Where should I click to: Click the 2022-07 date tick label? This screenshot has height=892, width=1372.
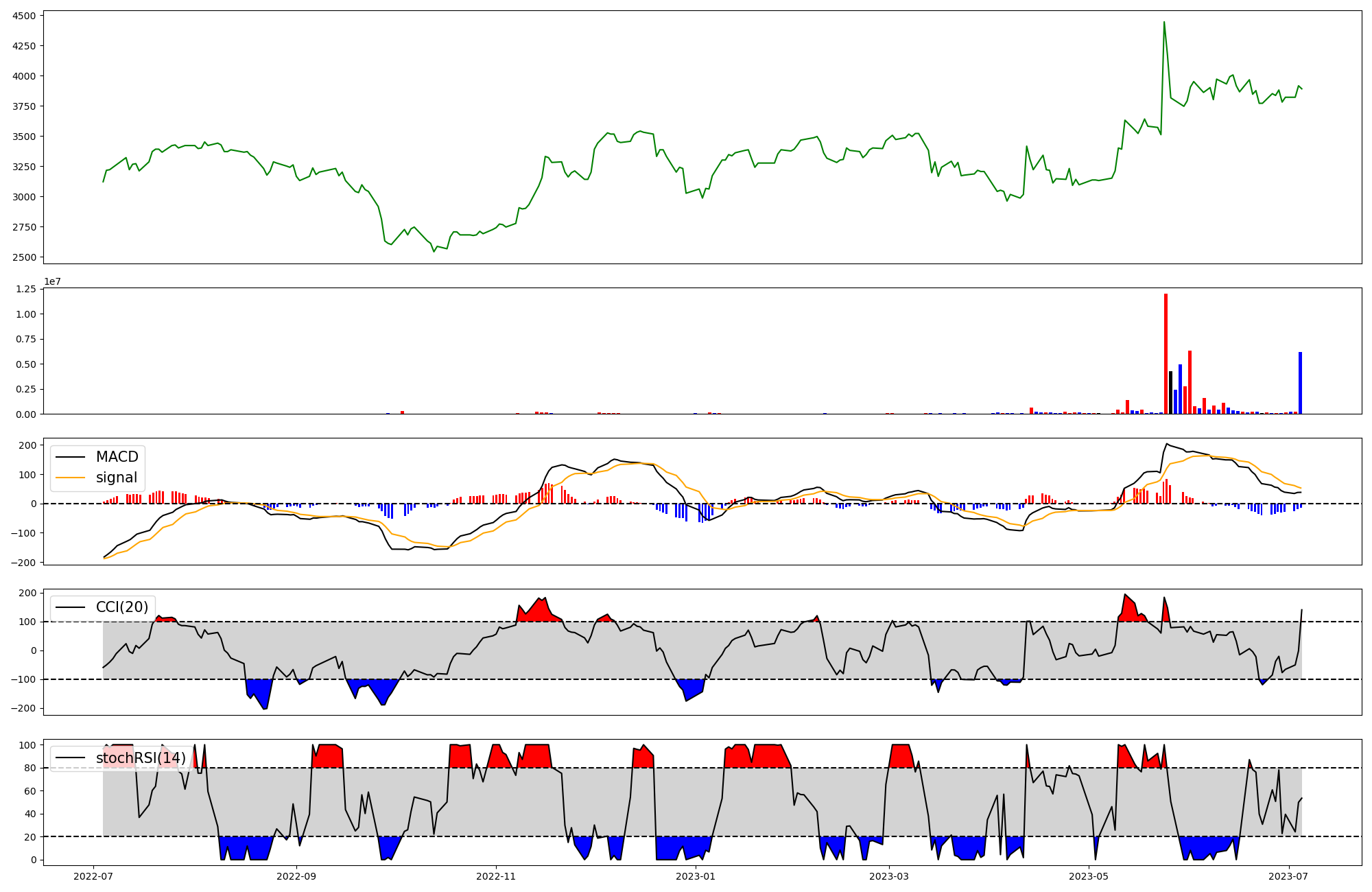point(93,876)
